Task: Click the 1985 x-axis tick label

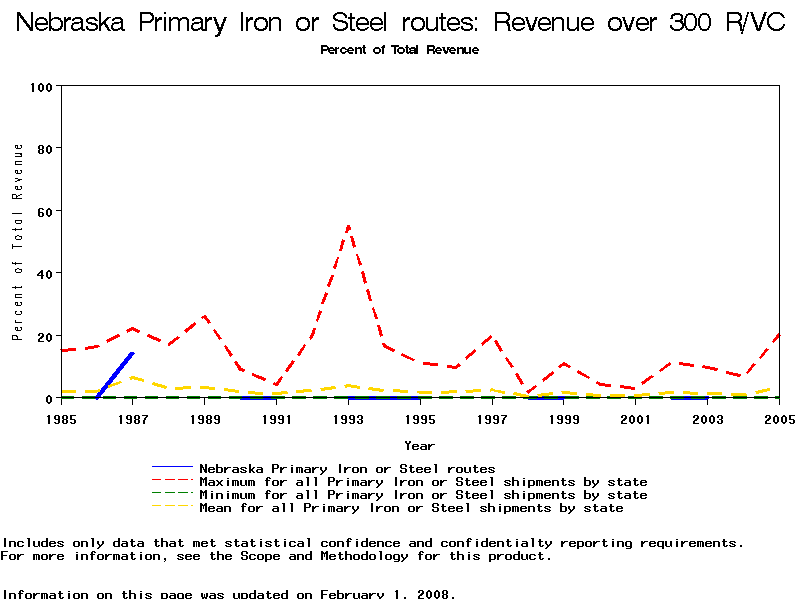Action: pyautogui.click(x=62, y=418)
